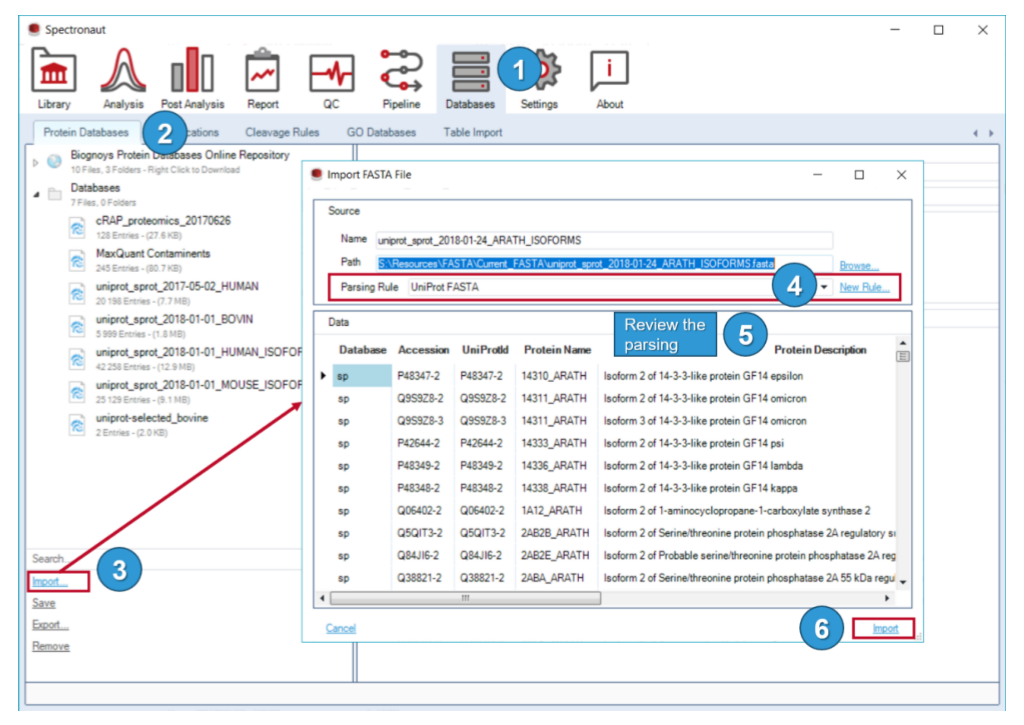Click the MaxQuant Contaminents file icon
The image size is (1024, 725).
tap(77, 260)
